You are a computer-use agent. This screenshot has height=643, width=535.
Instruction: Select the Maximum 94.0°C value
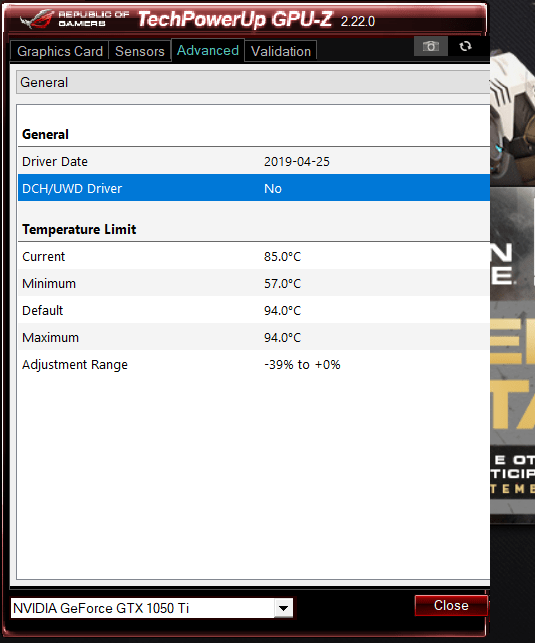pyautogui.click(x=282, y=338)
